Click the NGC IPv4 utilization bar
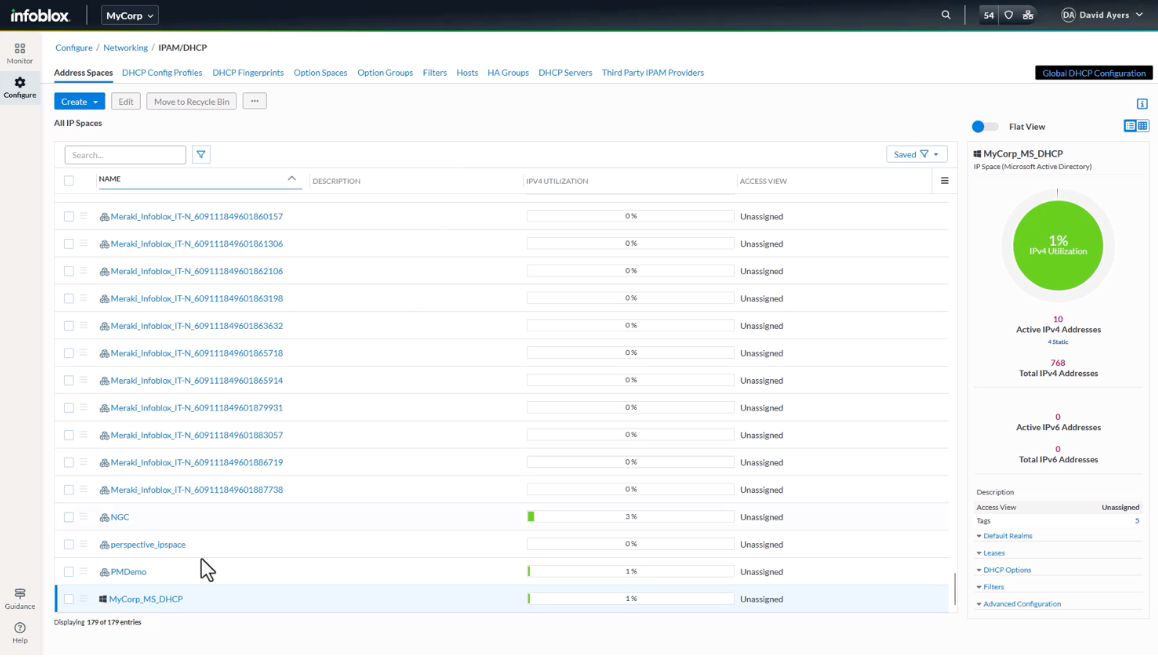The width and height of the screenshot is (1158, 657). (630, 516)
